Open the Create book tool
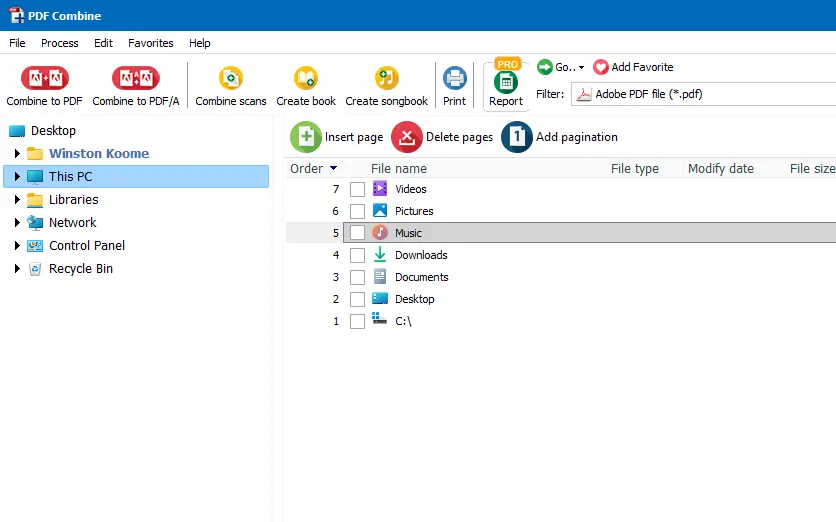Screen dimensions: 836x522 coord(306,79)
